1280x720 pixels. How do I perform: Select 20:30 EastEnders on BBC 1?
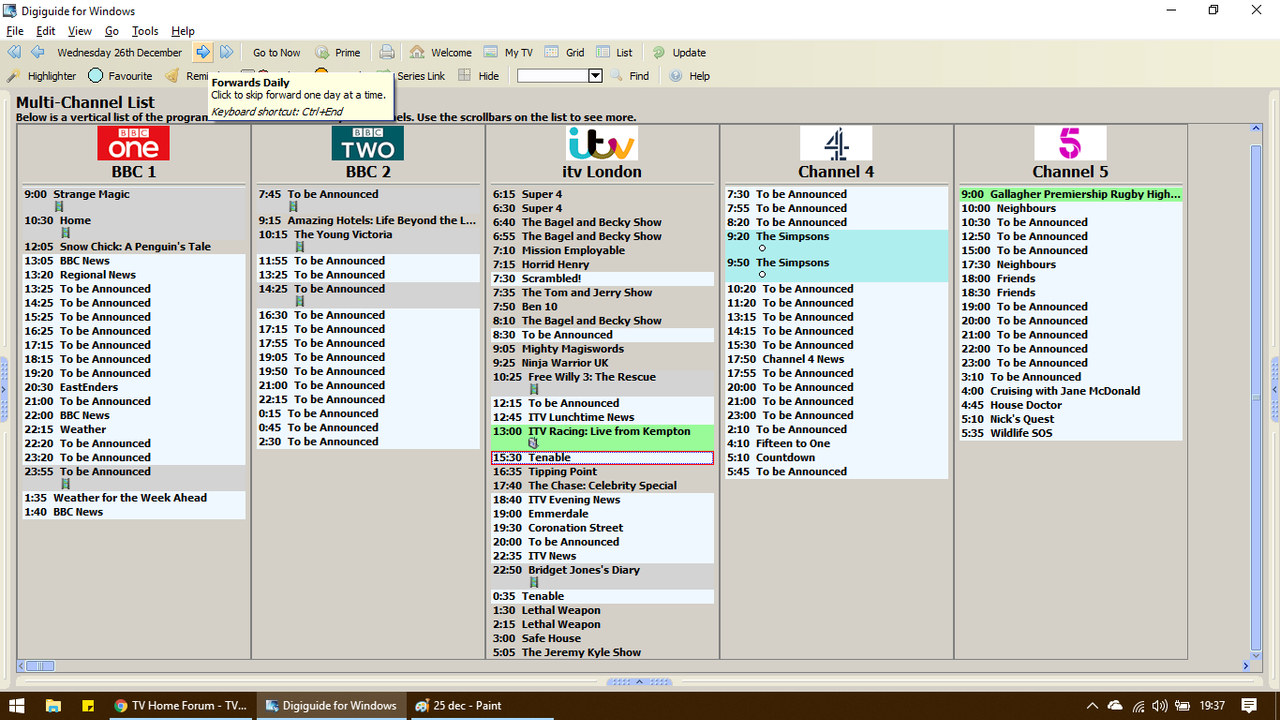[x=134, y=387]
